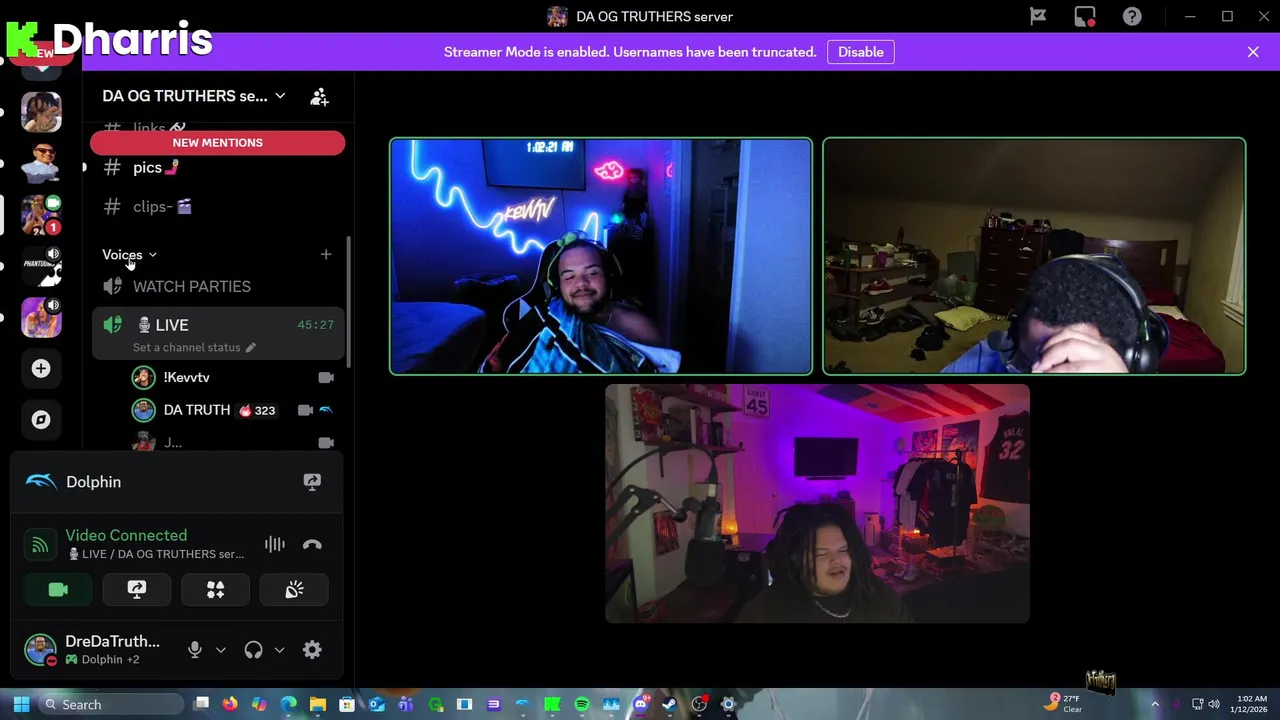The image size is (1280, 720).
Task: Add a channel to the Voices category
Action: tap(326, 254)
